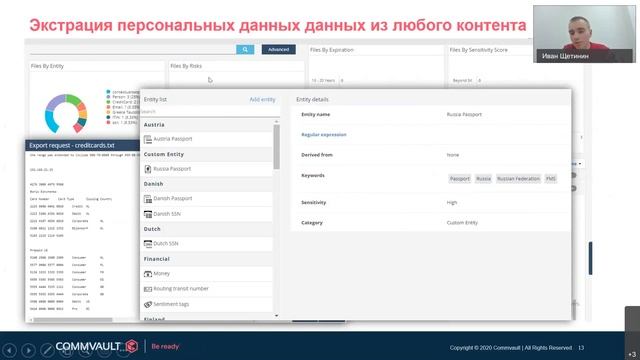The width and height of the screenshot is (640, 360).
Task: Click entity list scrollbar down arrow
Action: (x=276, y=316)
